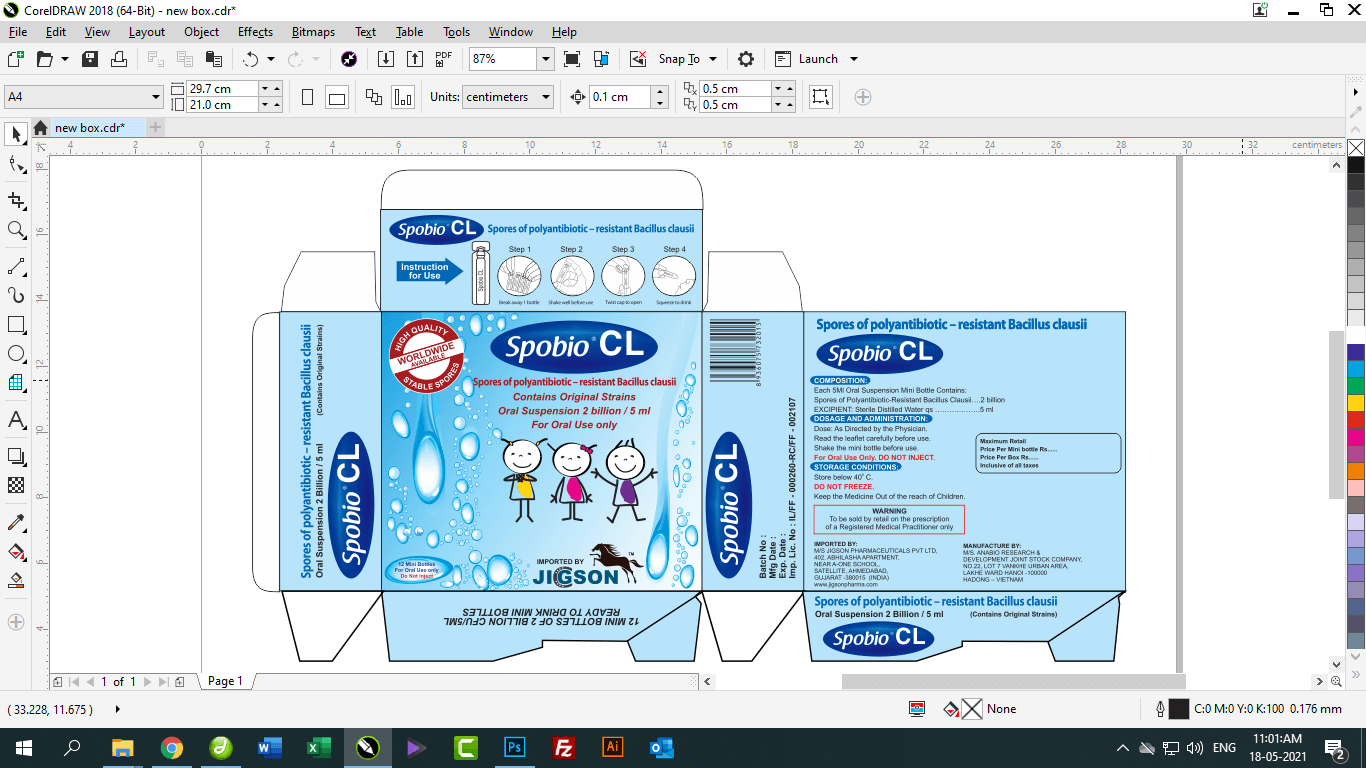1366x768 pixels.
Task: Select the Crop tool
Action: point(16,201)
